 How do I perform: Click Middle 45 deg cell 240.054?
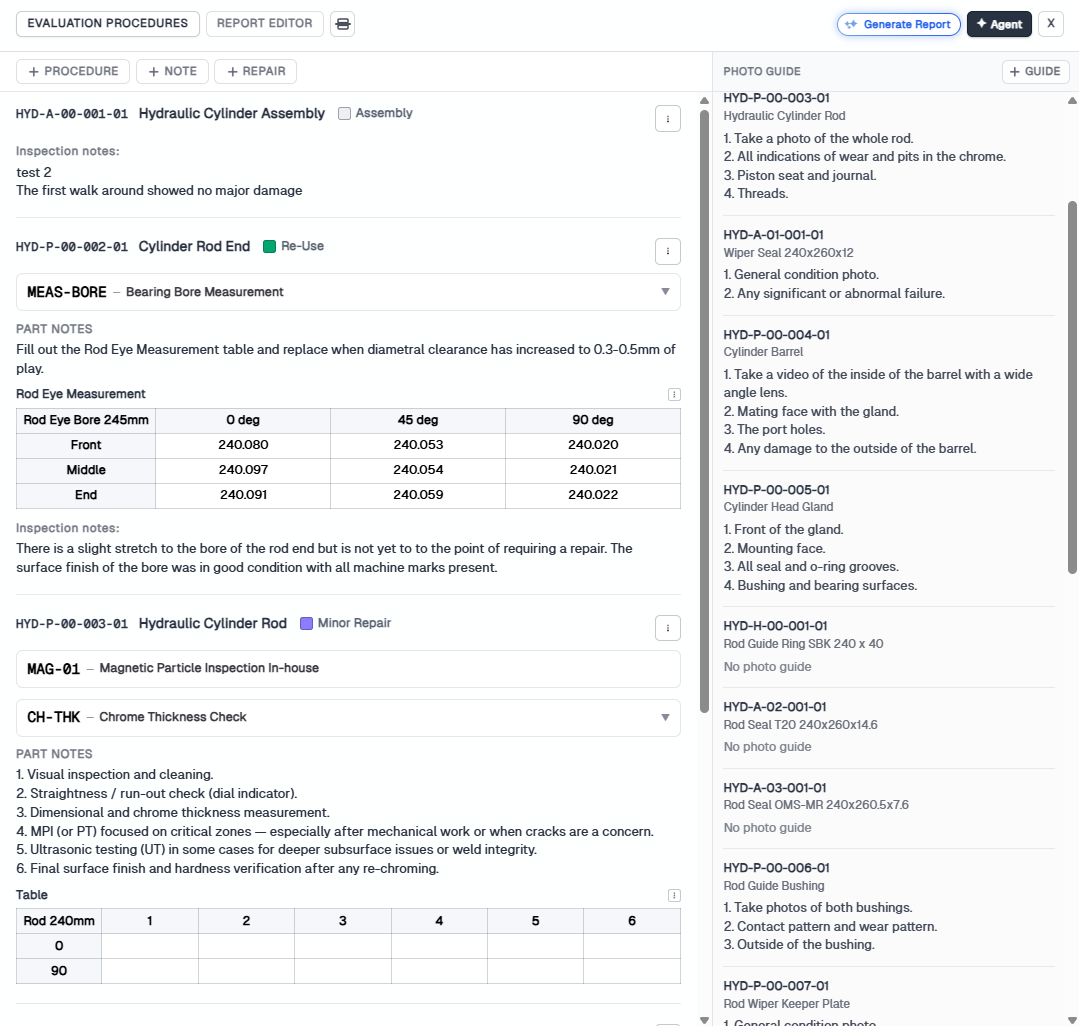click(x=418, y=470)
